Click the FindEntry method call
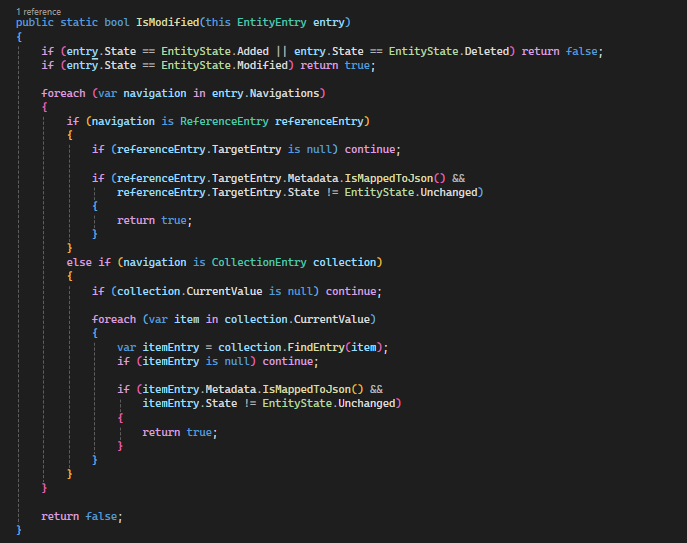 [316, 348]
